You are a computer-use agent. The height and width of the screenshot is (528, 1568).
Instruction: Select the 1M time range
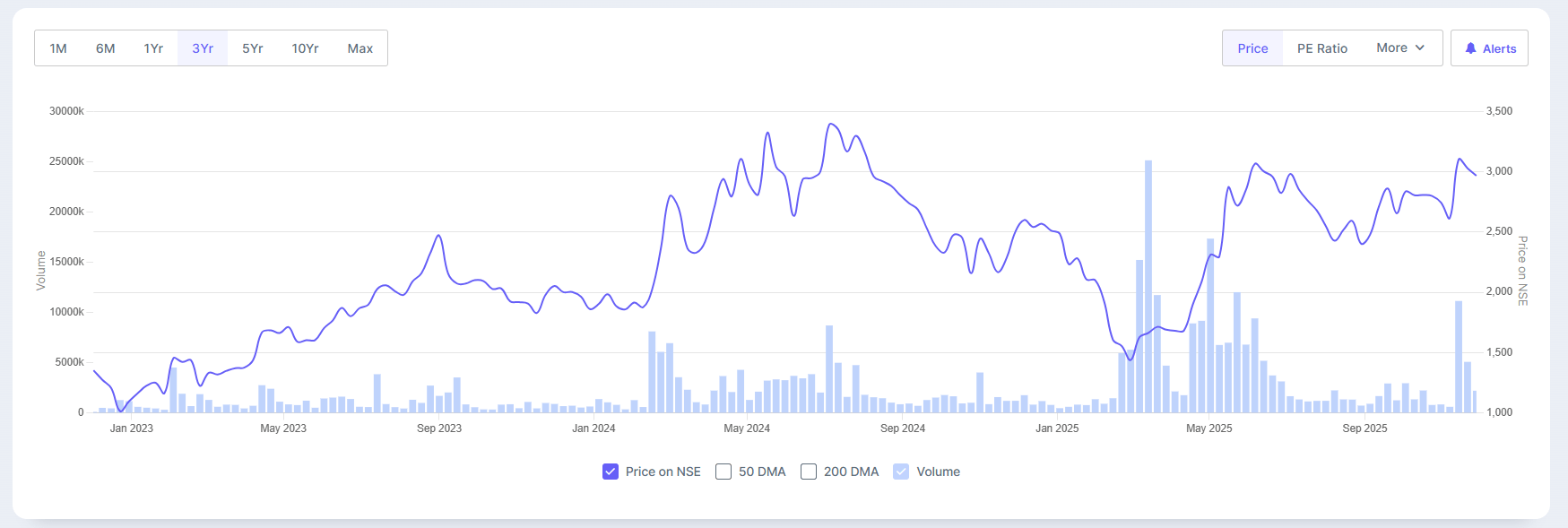click(58, 48)
